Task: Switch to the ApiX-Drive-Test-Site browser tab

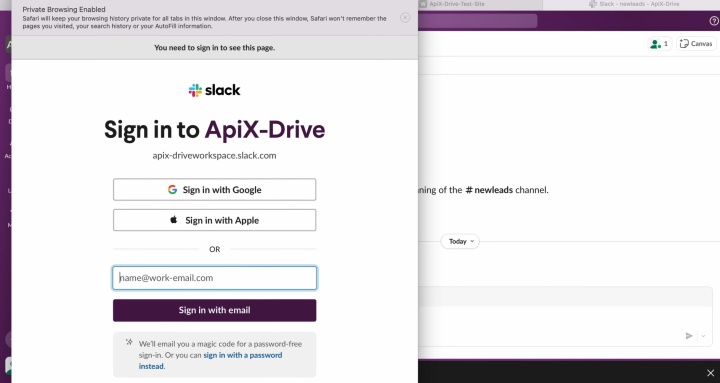Action: point(480,4)
